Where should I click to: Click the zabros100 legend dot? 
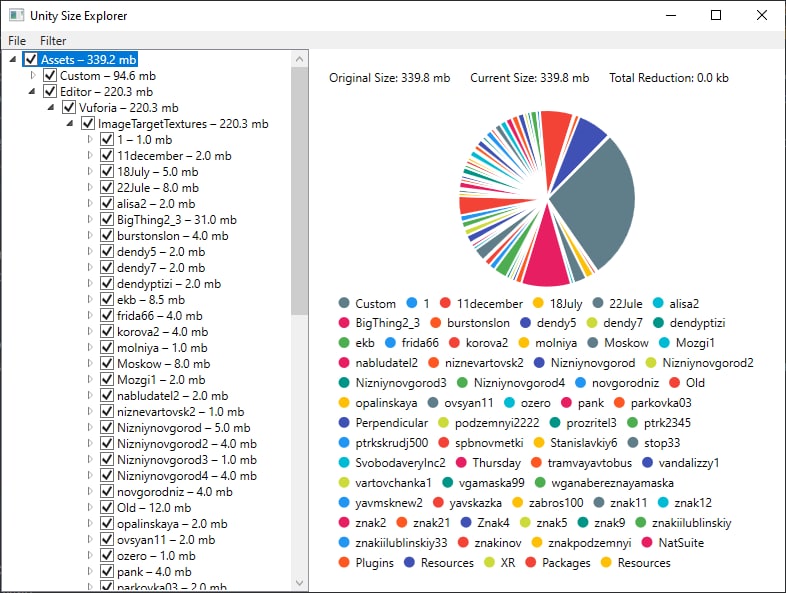click(x=517, y=502)
